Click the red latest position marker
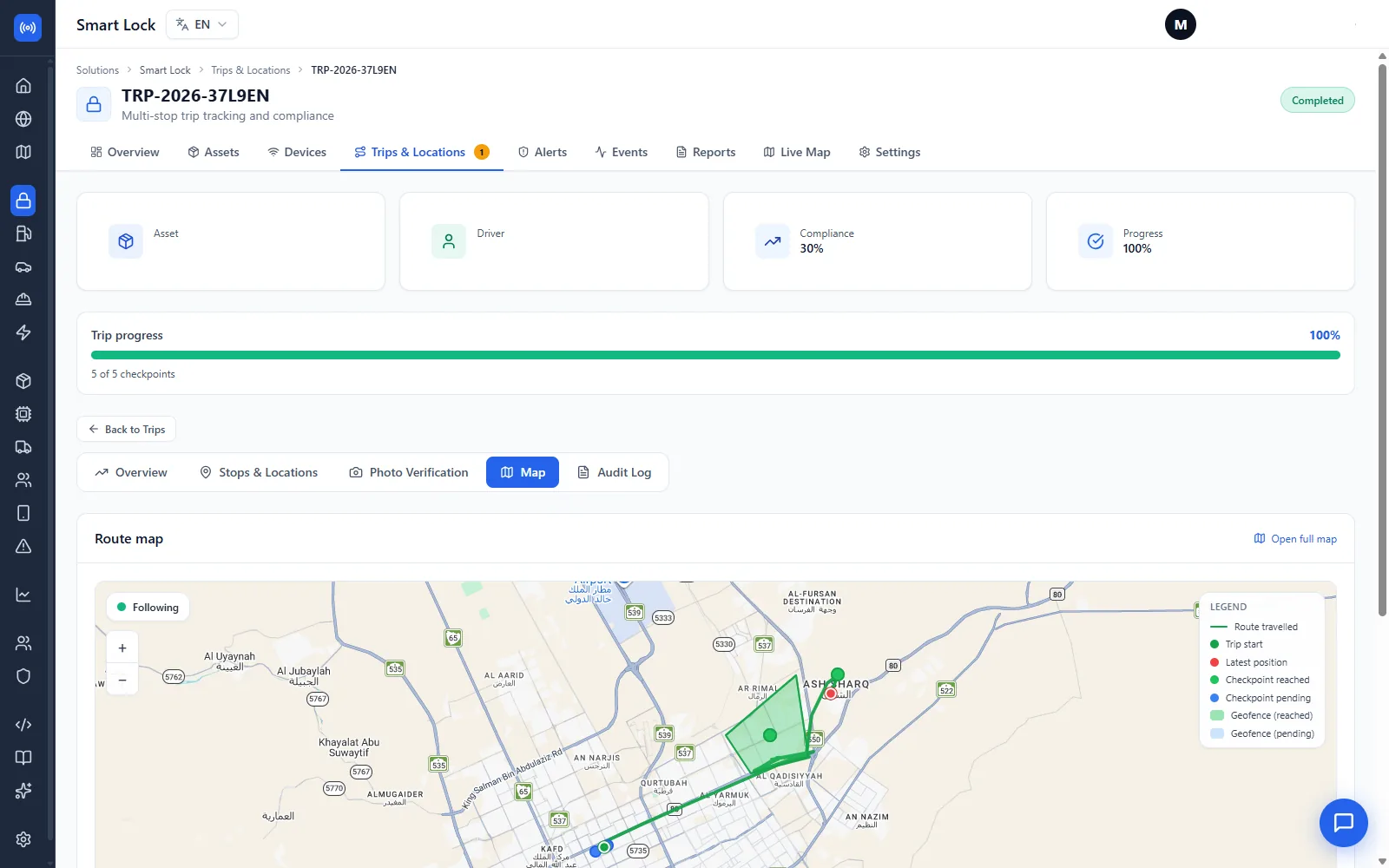 click(x=831, y=694)
